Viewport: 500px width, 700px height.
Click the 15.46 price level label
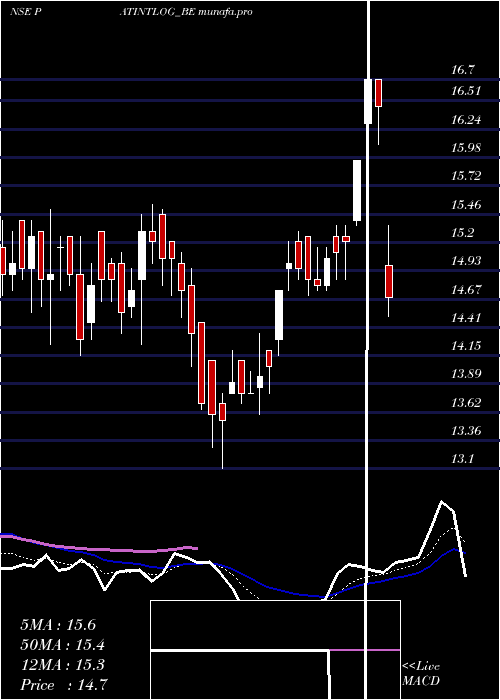coord(466,205)
